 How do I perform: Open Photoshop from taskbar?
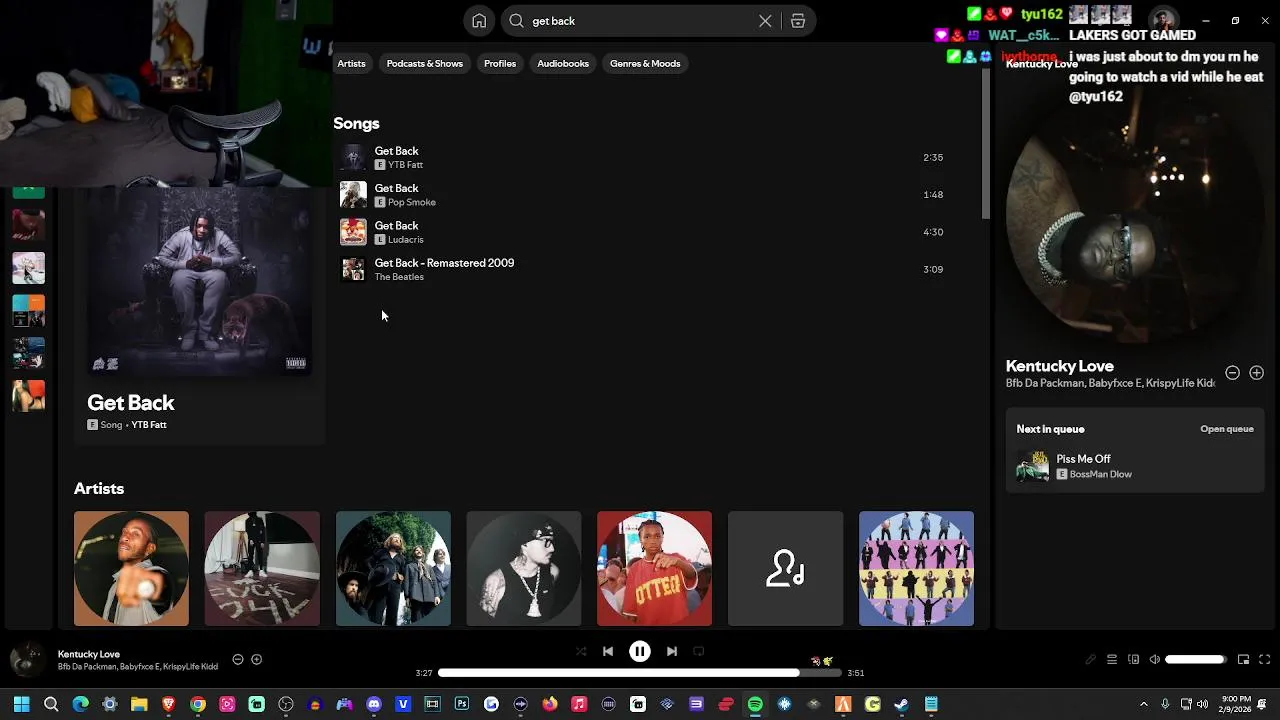(462, 704)
